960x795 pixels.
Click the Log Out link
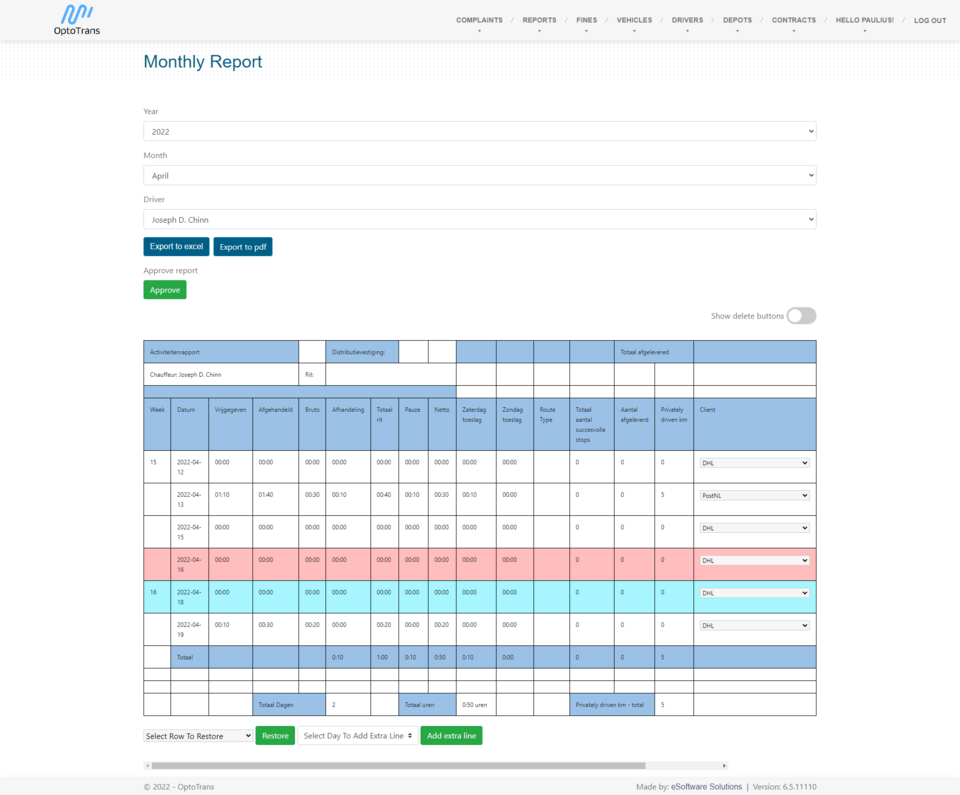pyautogui.click(x=929, y=20)
